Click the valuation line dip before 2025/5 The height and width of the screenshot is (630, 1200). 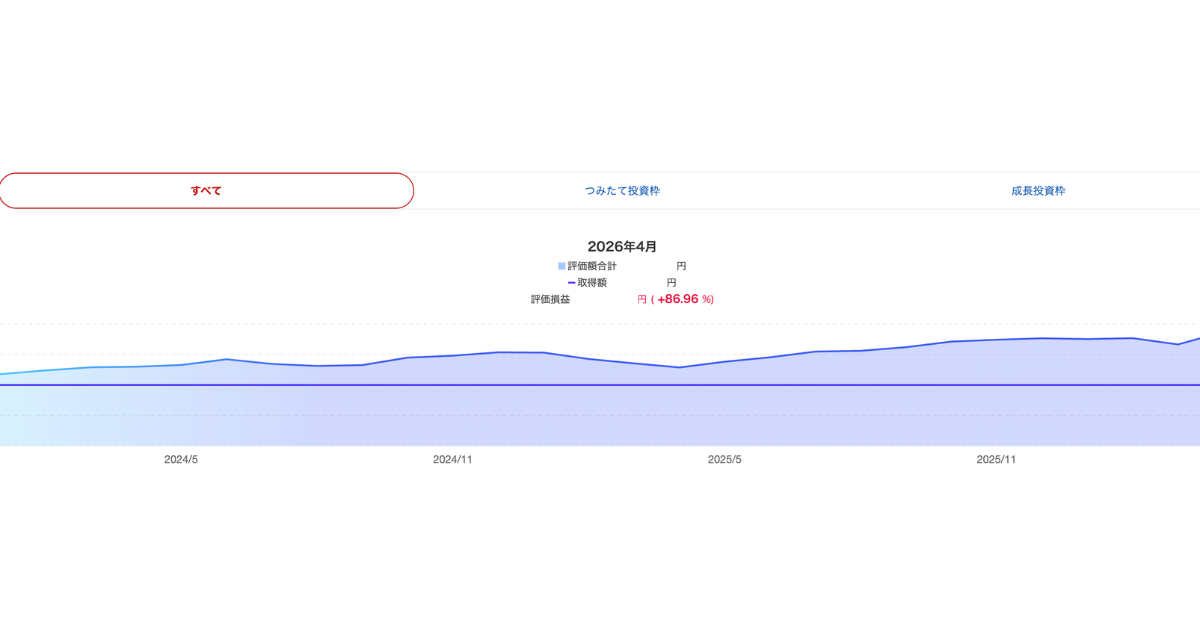tap(680, 367)
